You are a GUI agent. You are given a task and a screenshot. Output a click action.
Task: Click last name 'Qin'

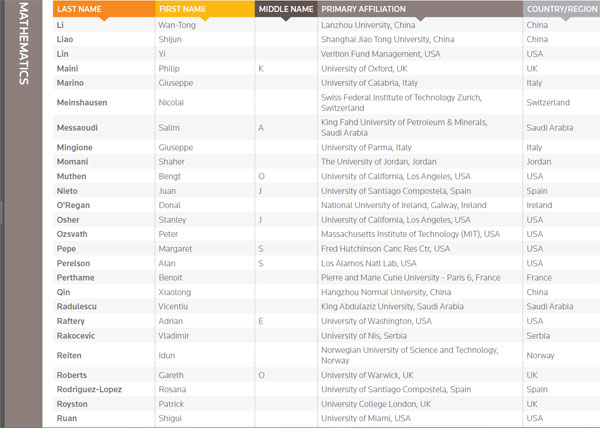63,292
